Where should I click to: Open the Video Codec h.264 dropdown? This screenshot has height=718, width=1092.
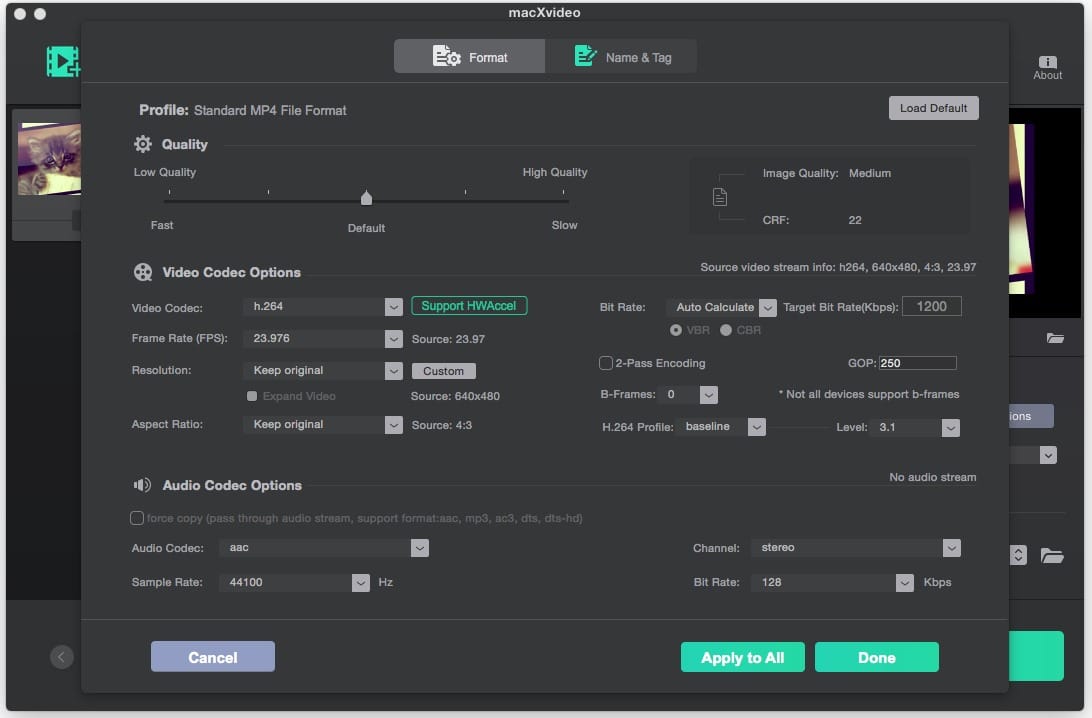click(393, 307)
